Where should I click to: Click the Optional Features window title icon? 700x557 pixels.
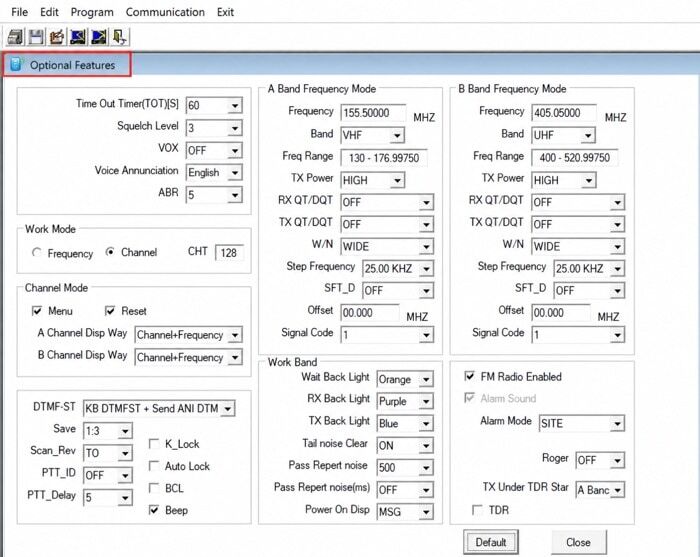(16, 64)
